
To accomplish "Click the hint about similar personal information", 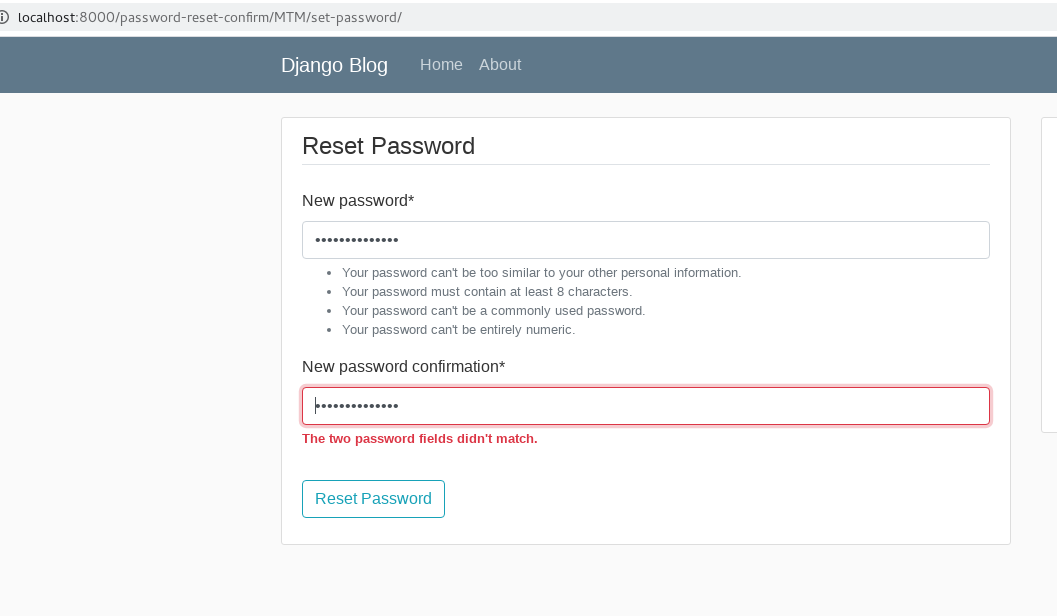I will click(x=541, y=272).
